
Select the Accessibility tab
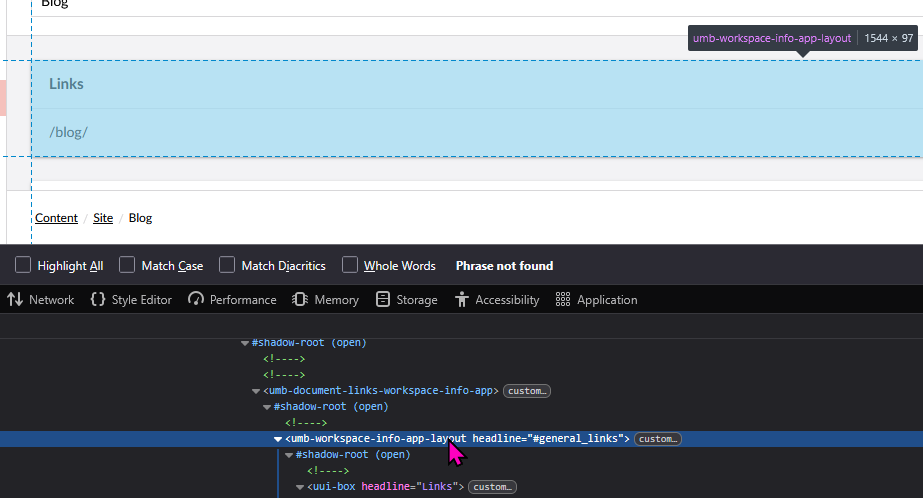pos(497,300)
